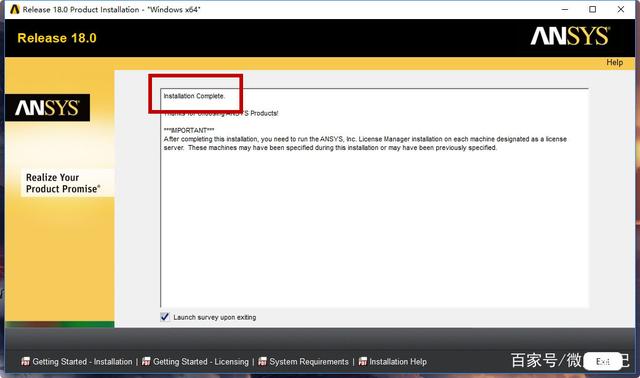Click the ANSYS logo in the header
The height and width of the screenshot is (378, 640).
(570, 36)
